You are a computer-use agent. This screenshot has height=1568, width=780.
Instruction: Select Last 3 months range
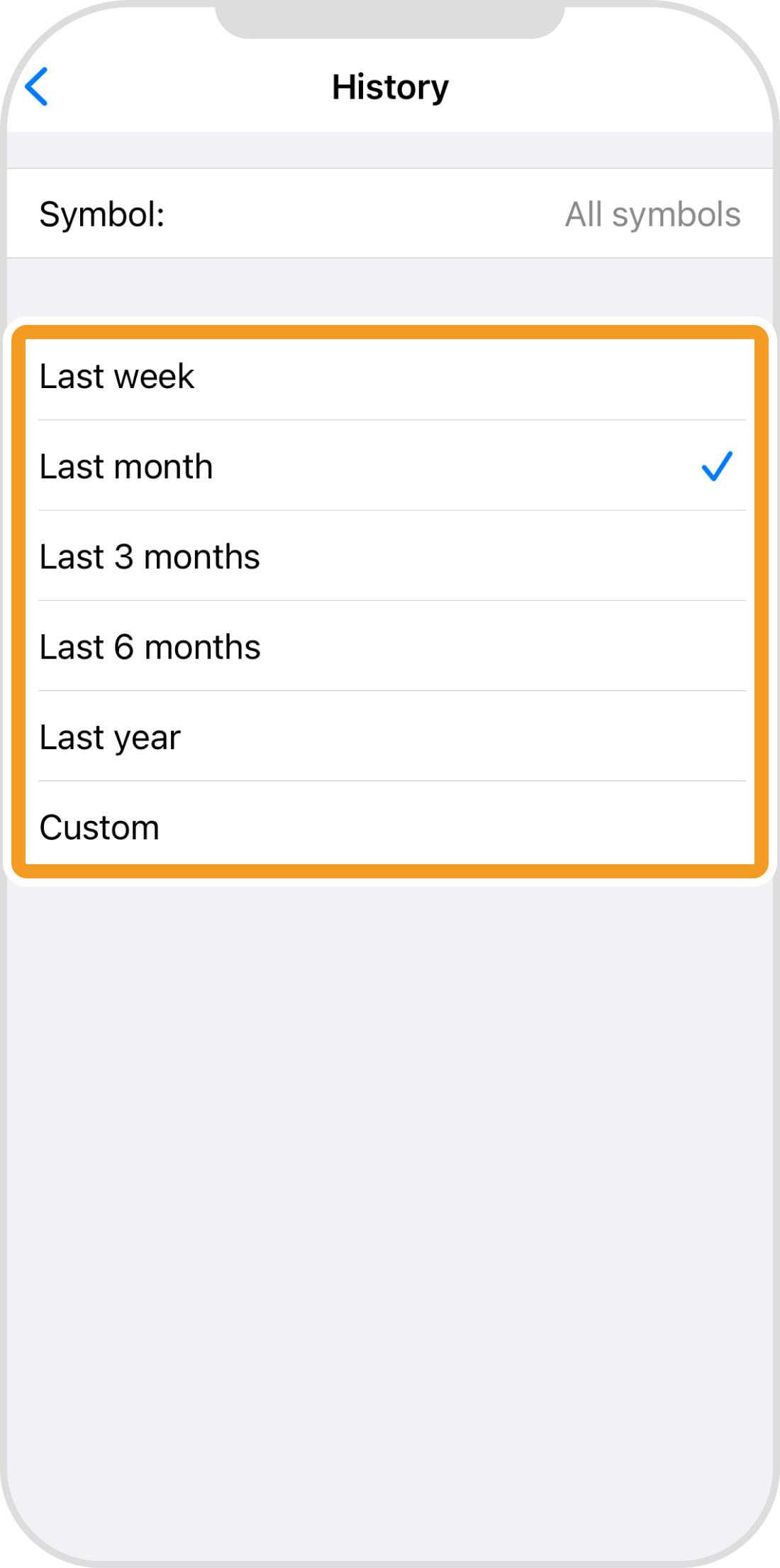(150, 556)
